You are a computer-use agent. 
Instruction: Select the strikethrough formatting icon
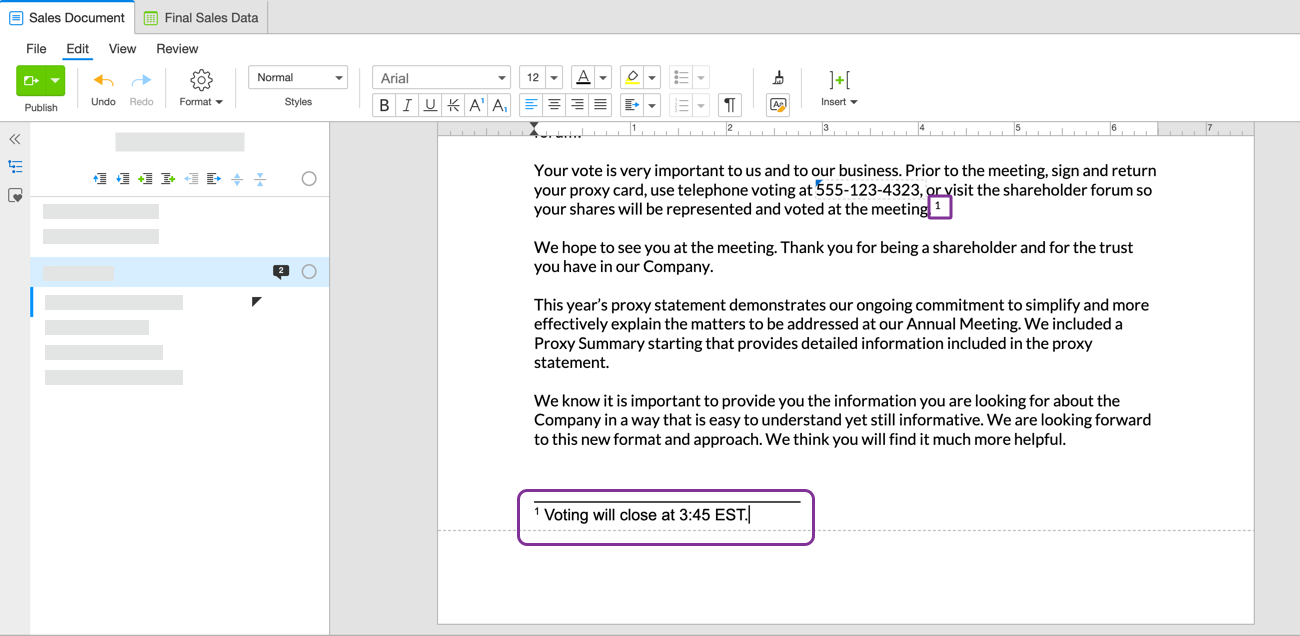coord(453,104)
